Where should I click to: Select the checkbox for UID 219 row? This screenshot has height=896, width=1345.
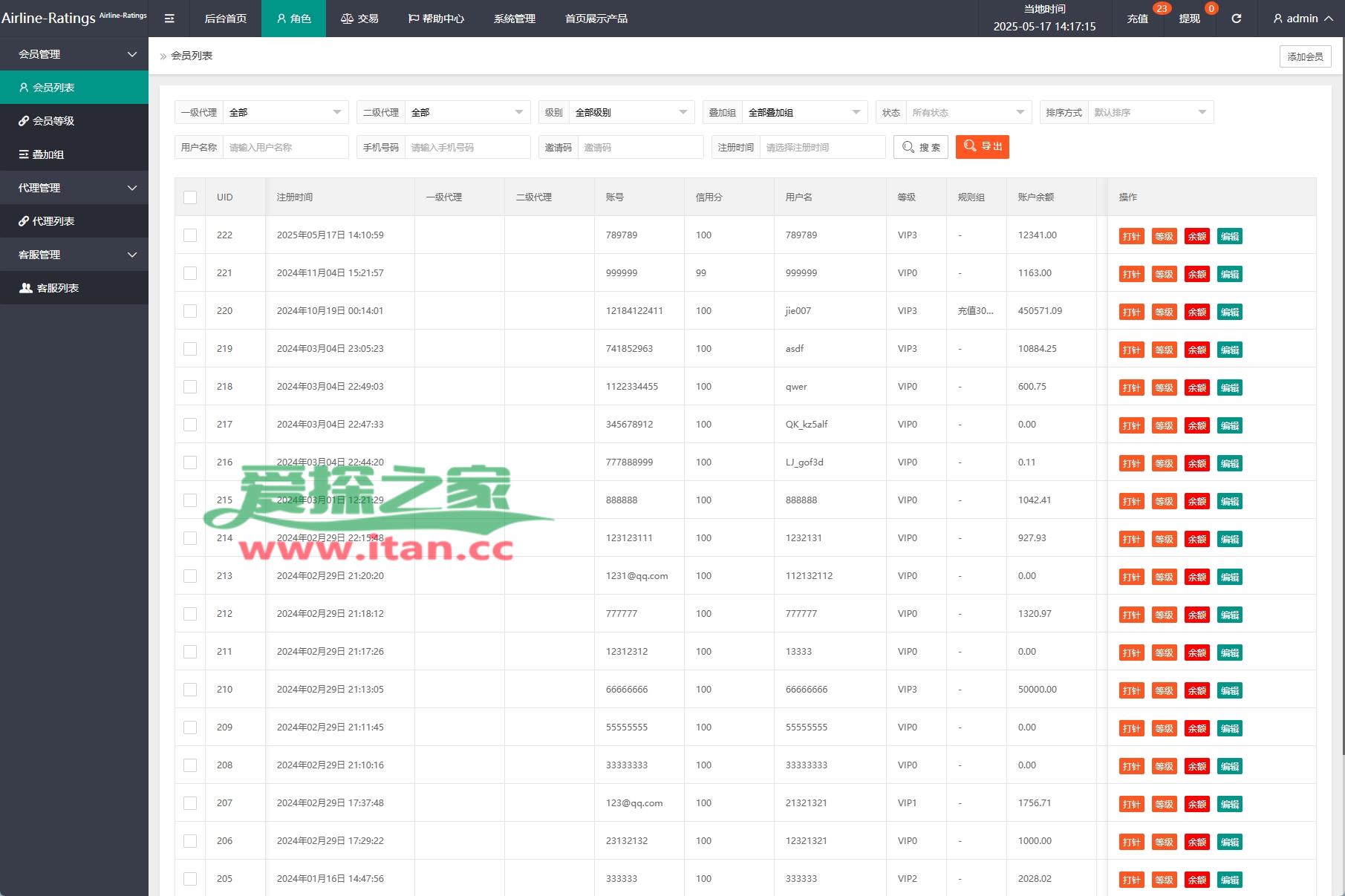190,349
